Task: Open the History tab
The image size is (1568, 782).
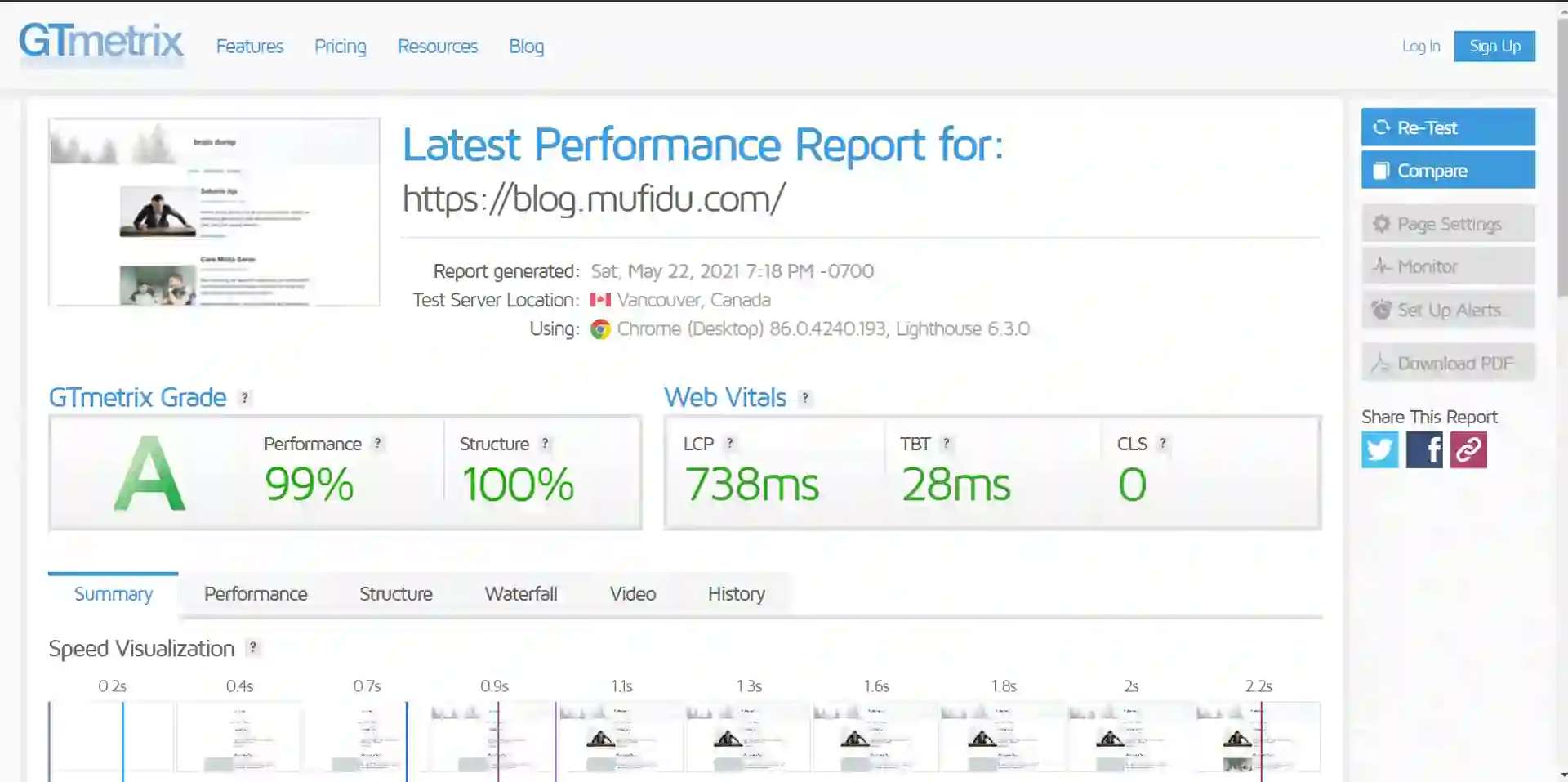Action: pos(737,594)
